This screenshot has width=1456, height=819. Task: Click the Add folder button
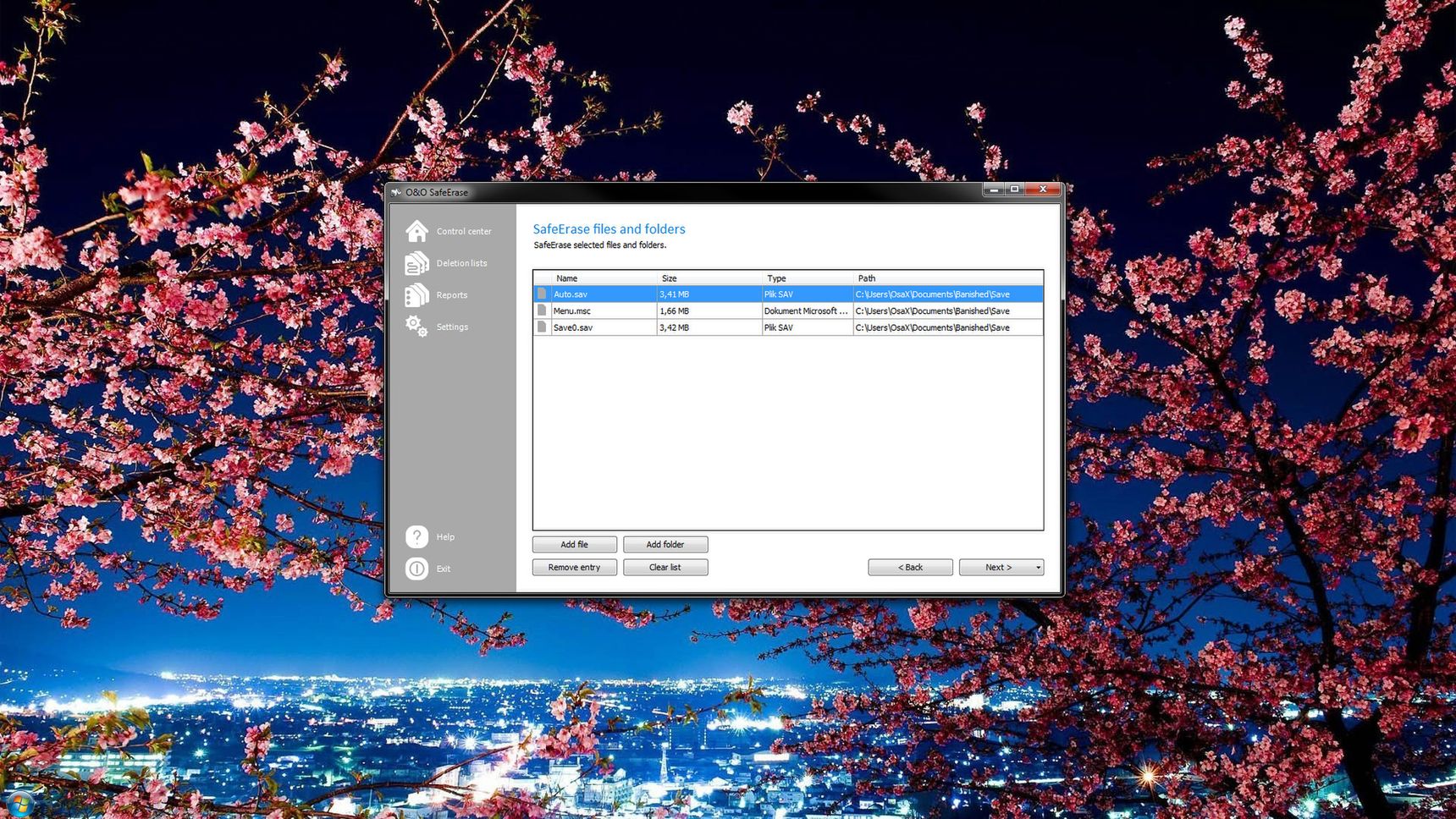(665, 544)
